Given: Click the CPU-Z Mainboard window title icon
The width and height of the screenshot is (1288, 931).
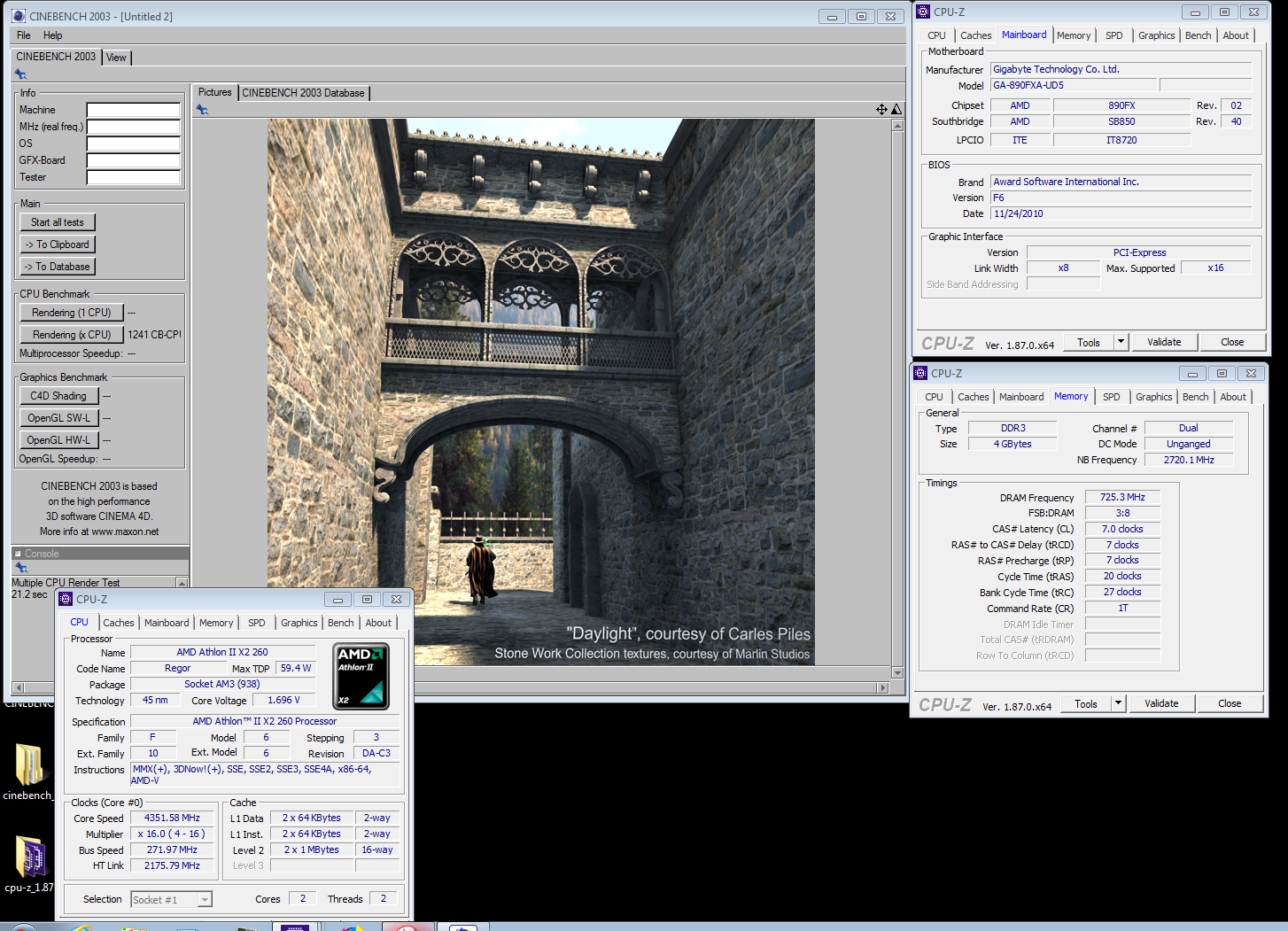Looking at the screenshot, I should click(x=922, y=12).
